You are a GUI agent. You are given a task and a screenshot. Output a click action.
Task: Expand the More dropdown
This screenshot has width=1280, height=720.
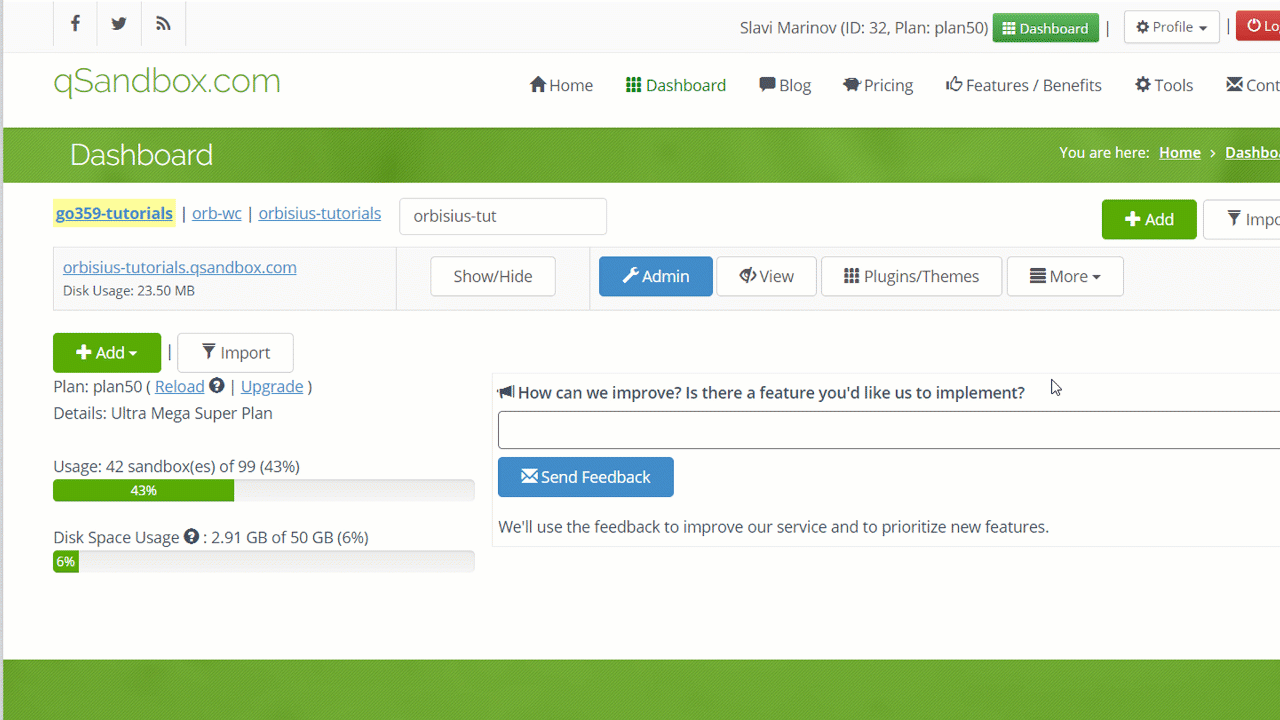pos(1065,276)
